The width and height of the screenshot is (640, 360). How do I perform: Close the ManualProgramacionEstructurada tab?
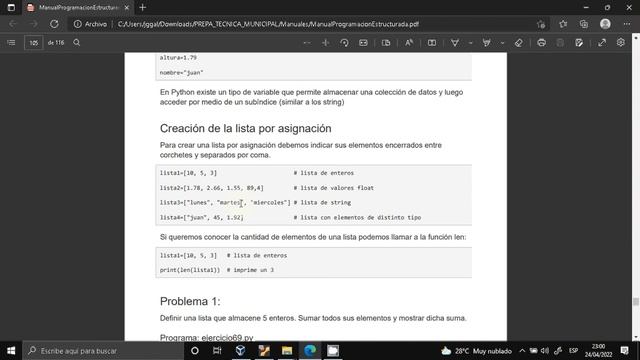[x=127, y=7]
